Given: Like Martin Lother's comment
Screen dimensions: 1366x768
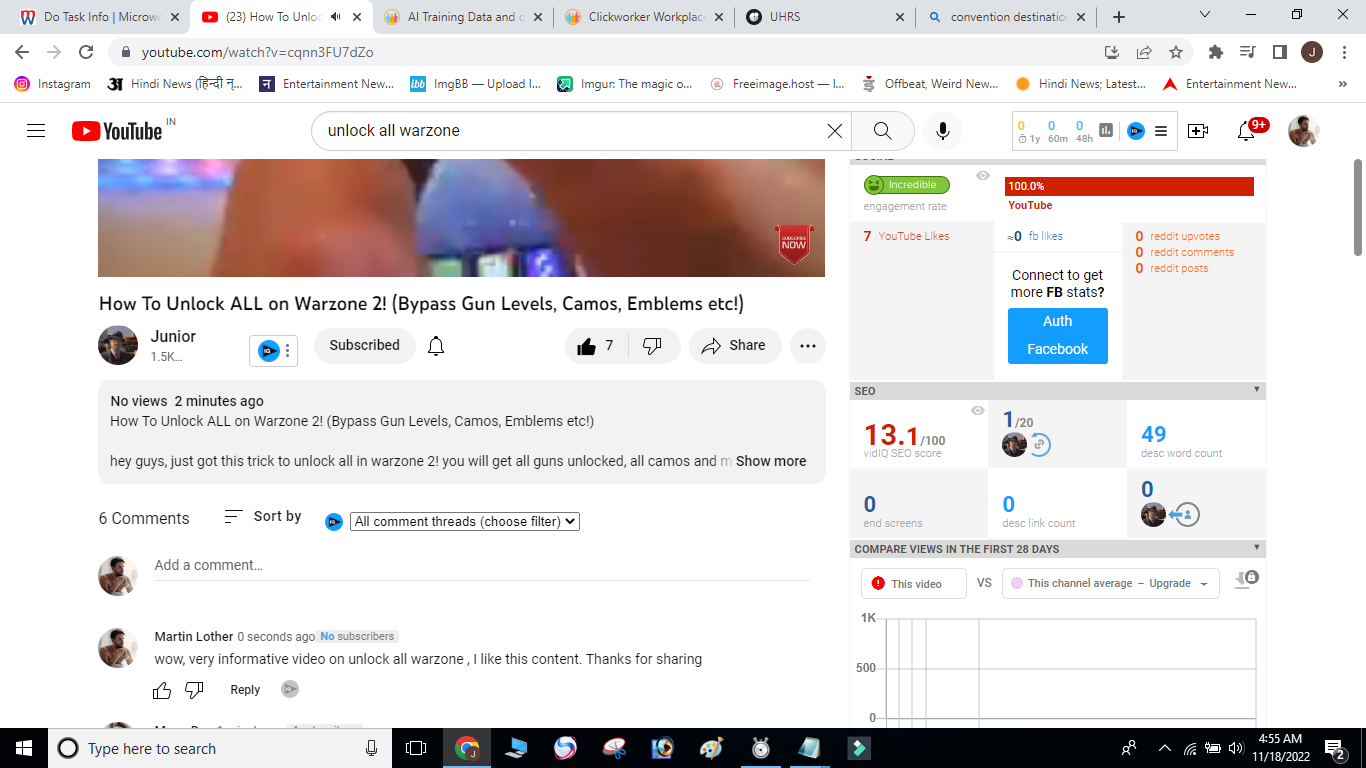Looking at the screenshot, I should [x=162, y=690].
